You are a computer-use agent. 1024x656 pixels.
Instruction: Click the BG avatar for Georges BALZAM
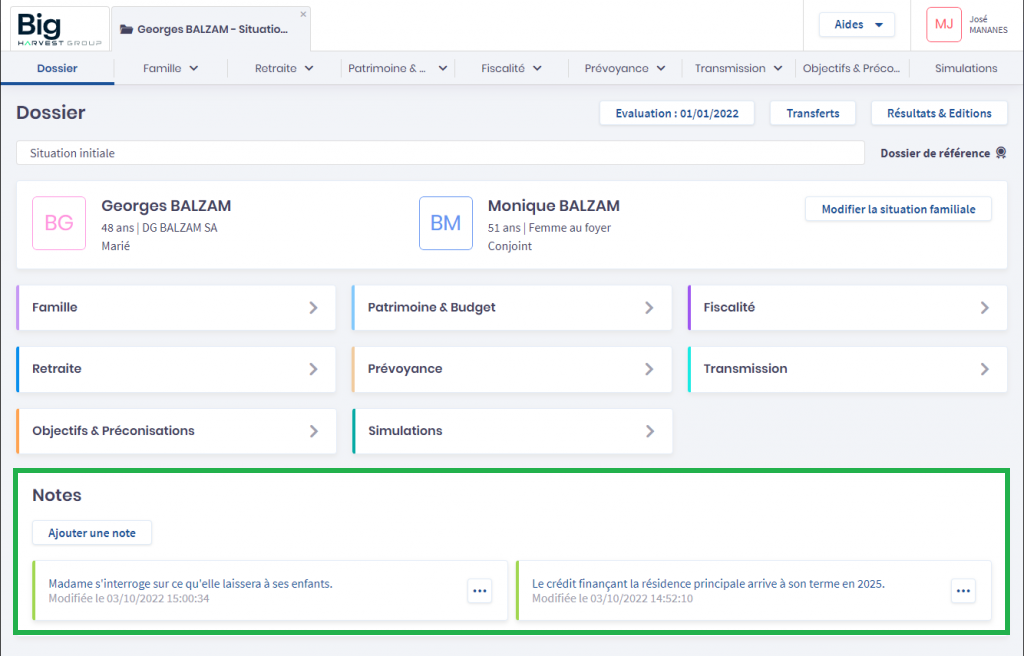pos(59,223)
